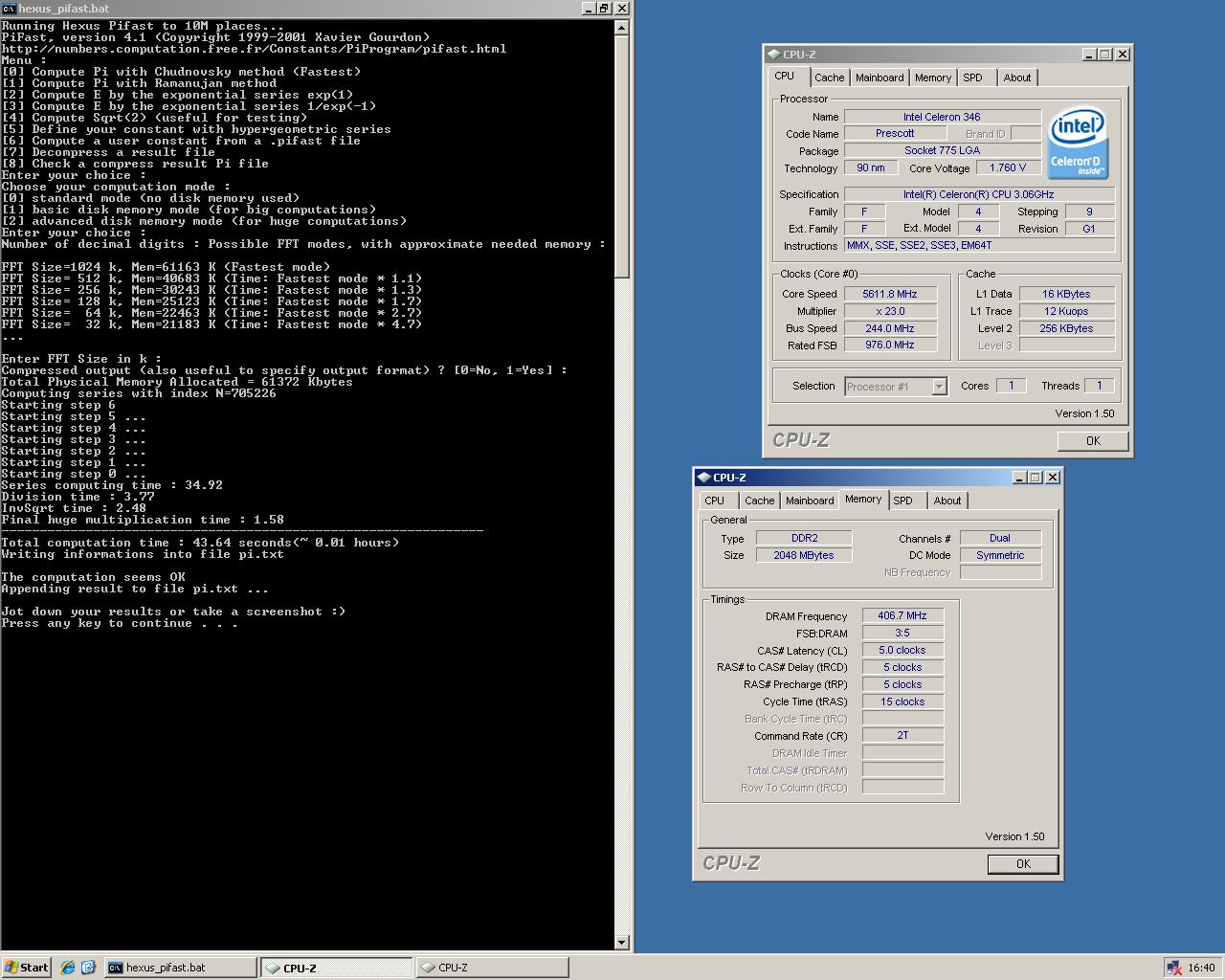This screenshot has width=1225, height=980.
Task: Open the Internet Explorer quick launch icon
Action: [x=67, y=968]
